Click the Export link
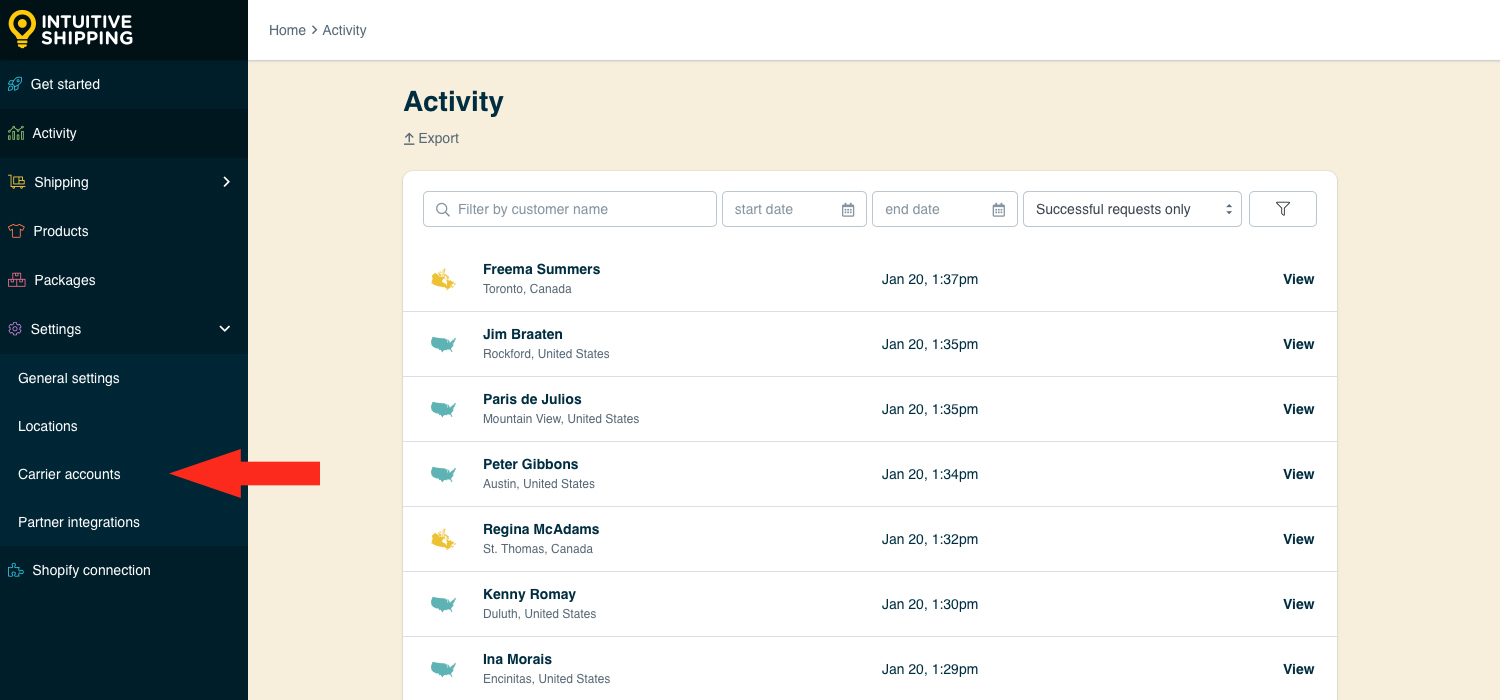This screenshot has width=1500, height=700. (x=431, y=139)
